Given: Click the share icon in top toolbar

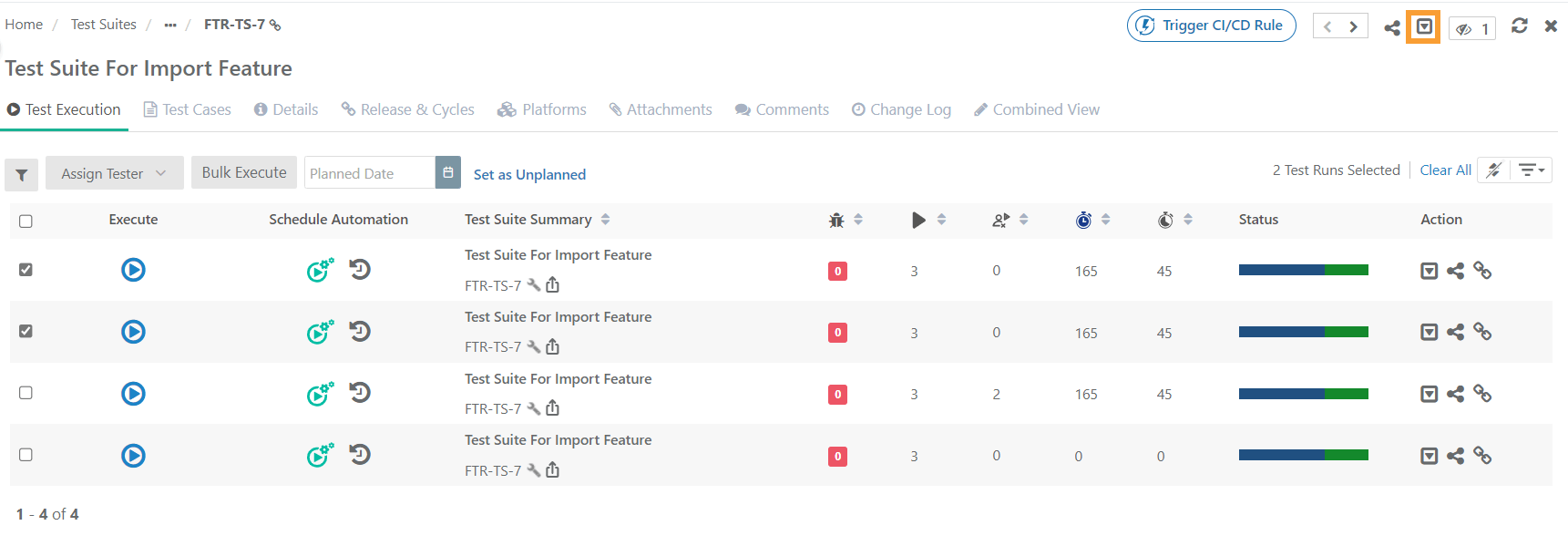Looking at the screenshot, I should [x=1391, y=28].
